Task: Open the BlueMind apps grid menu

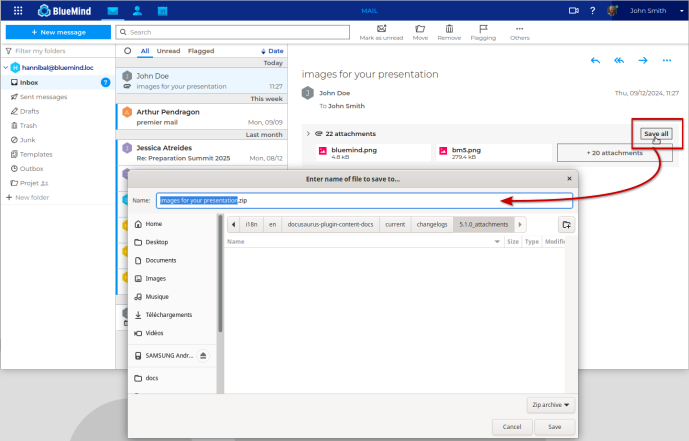Action: [18, 11]
